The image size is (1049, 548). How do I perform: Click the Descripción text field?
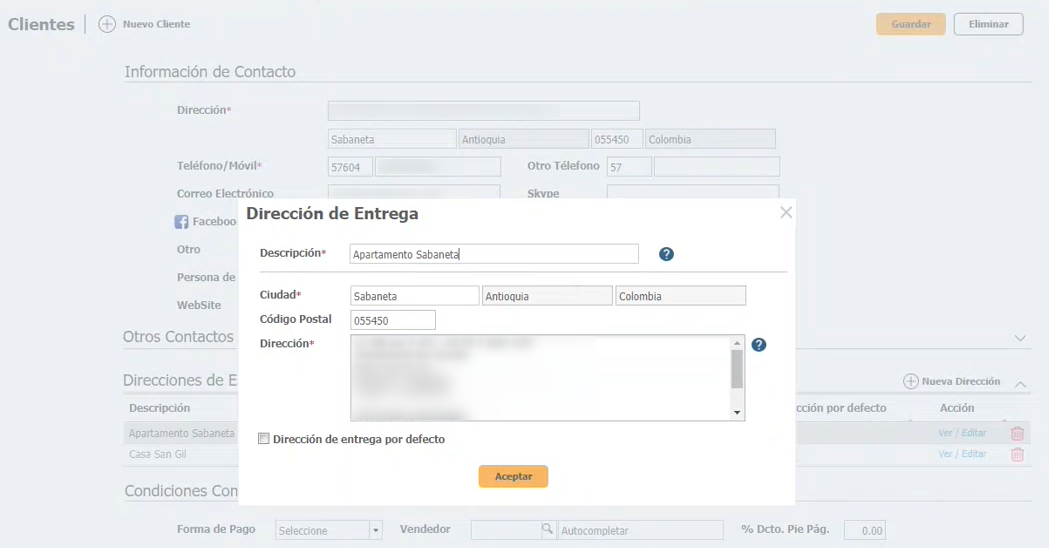[494, 254]
